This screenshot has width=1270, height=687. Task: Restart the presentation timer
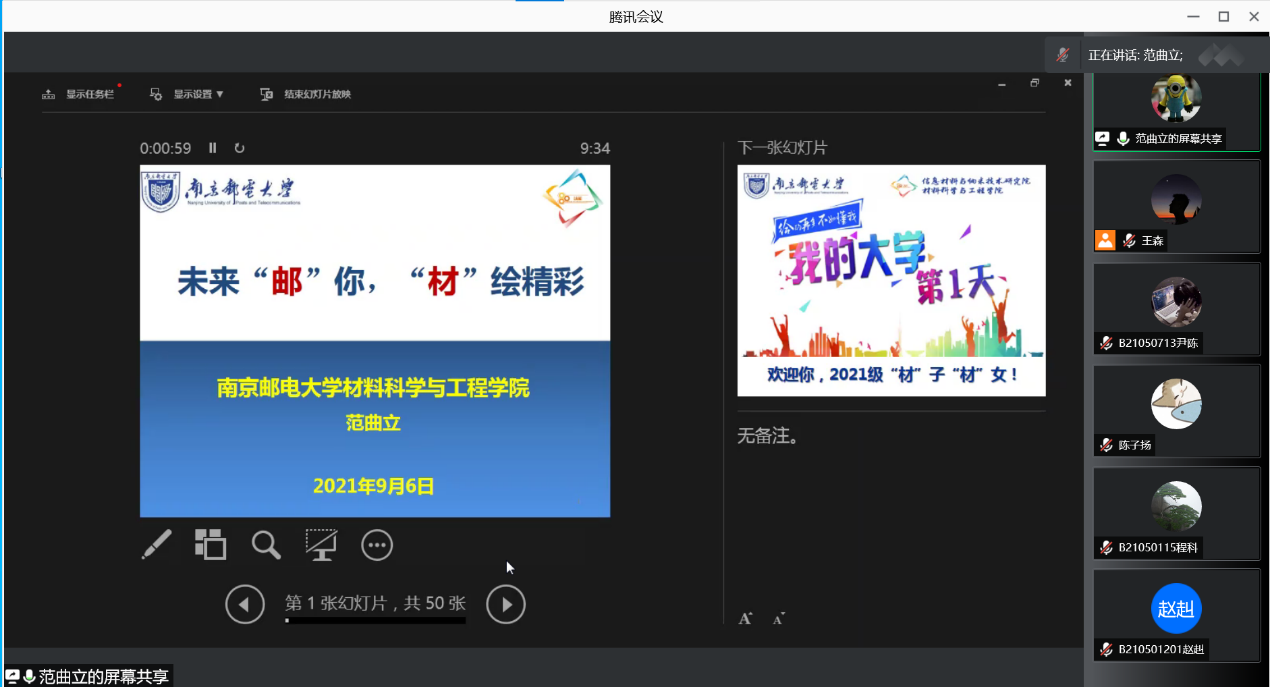pos(239,148)
